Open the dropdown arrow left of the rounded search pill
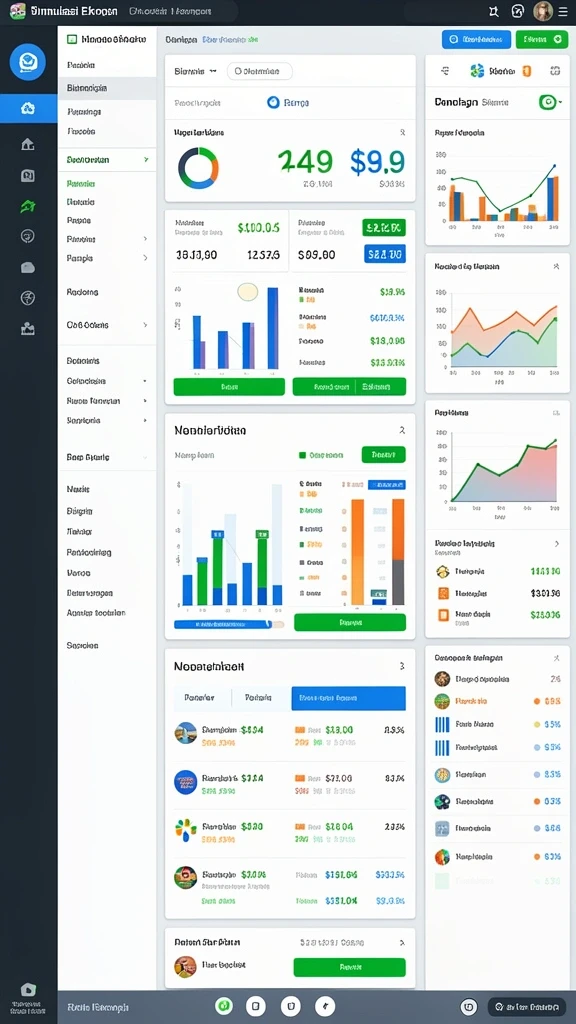Screen dimensions: 576x1024 (213, 71)
